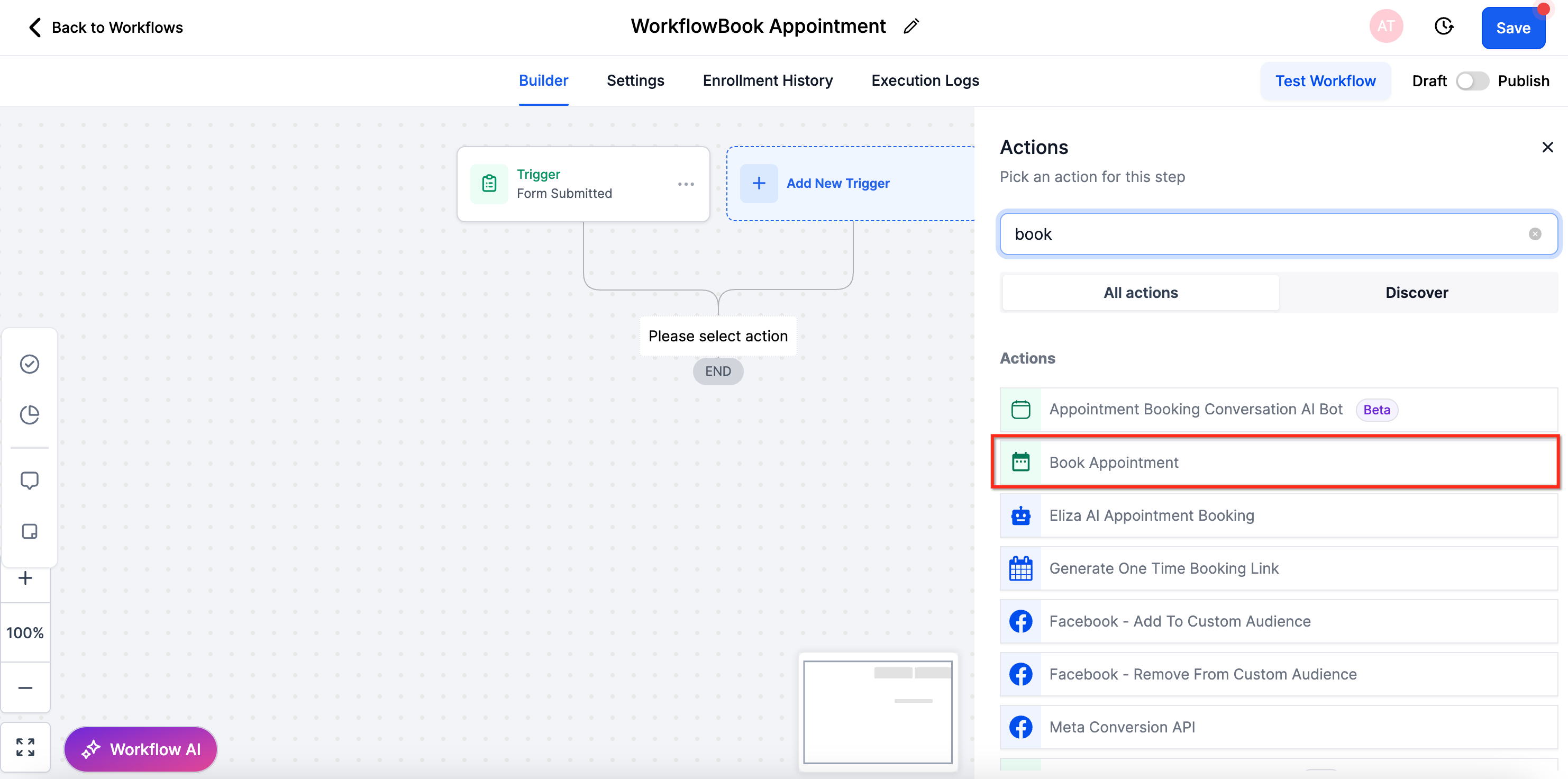1568x779 pixels.
Task: Click the canvas minimap thumbnail
Action: 877,711
